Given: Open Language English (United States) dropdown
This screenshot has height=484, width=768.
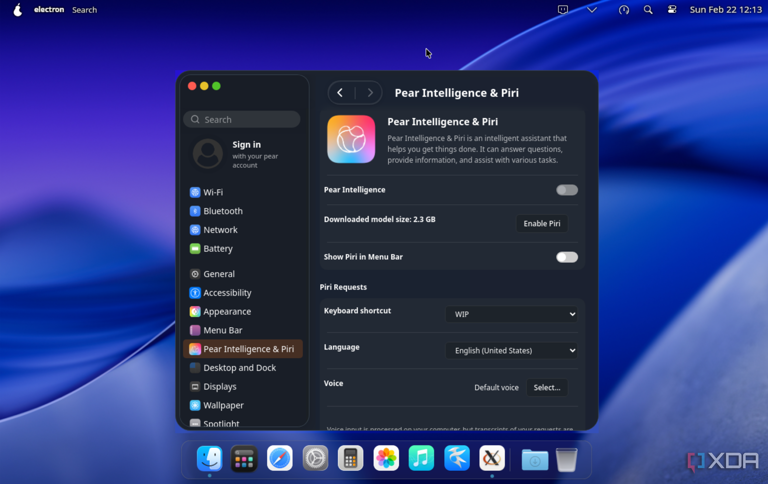Looking at the screenshot, I should click(511, 350).
